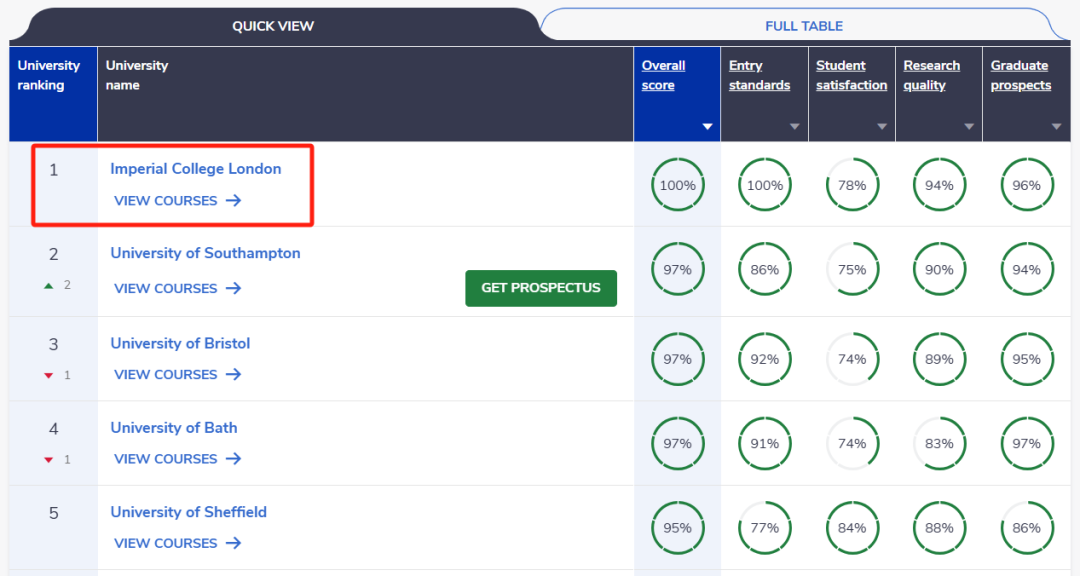Click rank number 2 for Southampton
The width and height of the screenshot is (1080, 576).
pos(54,254)
